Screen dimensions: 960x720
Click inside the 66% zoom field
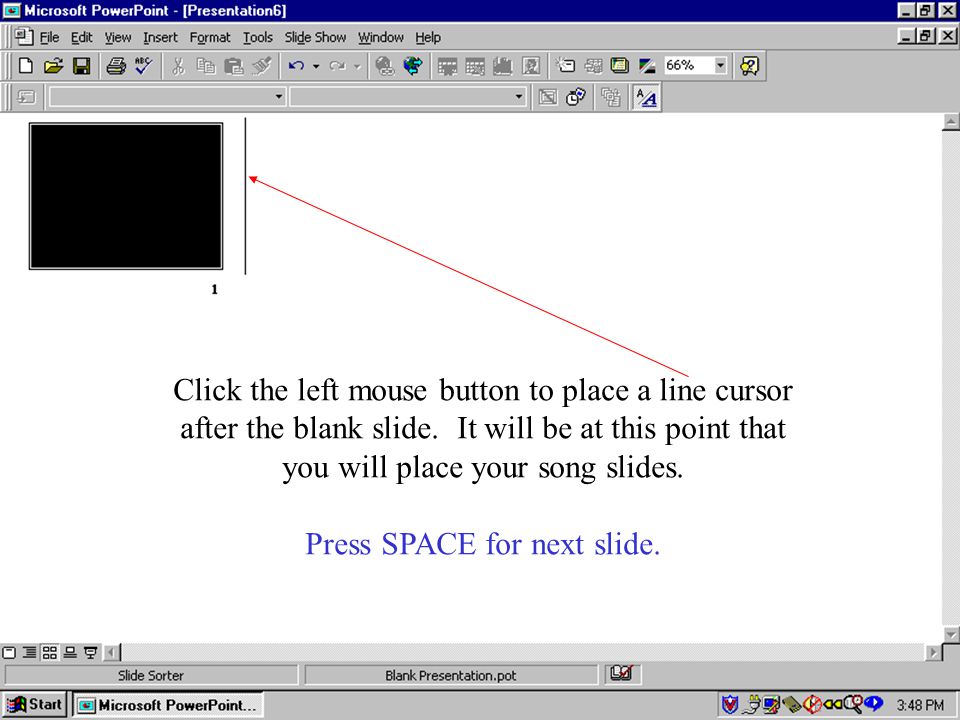[x=688, y=66]
